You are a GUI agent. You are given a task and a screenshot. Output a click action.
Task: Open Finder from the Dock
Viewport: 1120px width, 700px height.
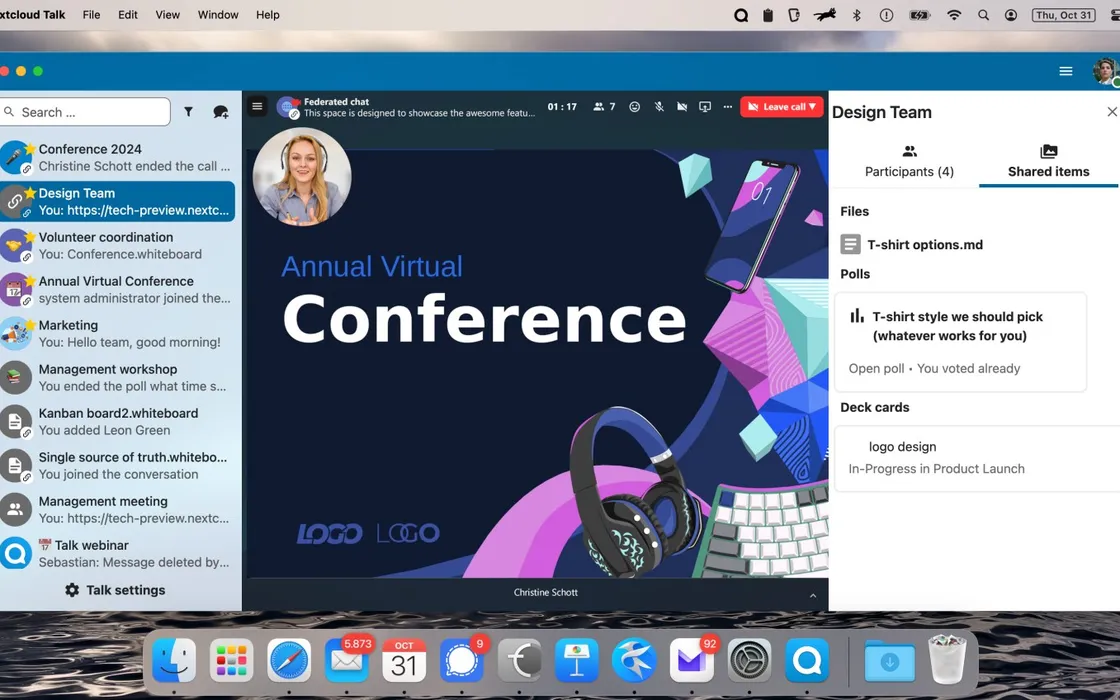pyautogui.click(x=174, y=660)
